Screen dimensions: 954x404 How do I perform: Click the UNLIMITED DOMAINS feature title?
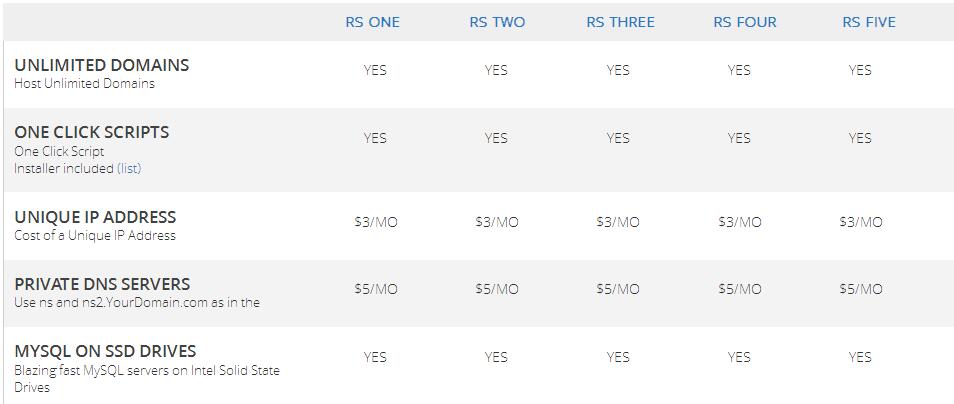click(x=101, y=65)
